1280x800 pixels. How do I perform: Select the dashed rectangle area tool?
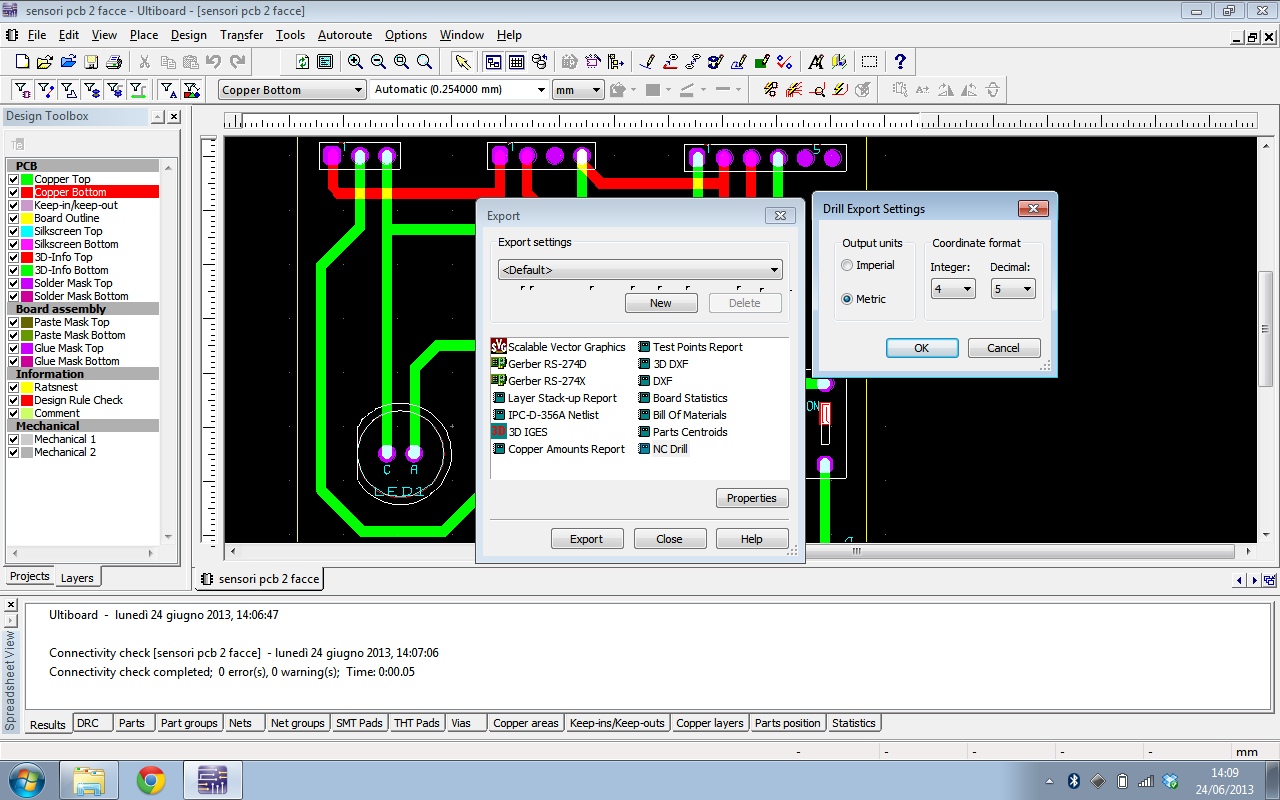tap(869, 61)
